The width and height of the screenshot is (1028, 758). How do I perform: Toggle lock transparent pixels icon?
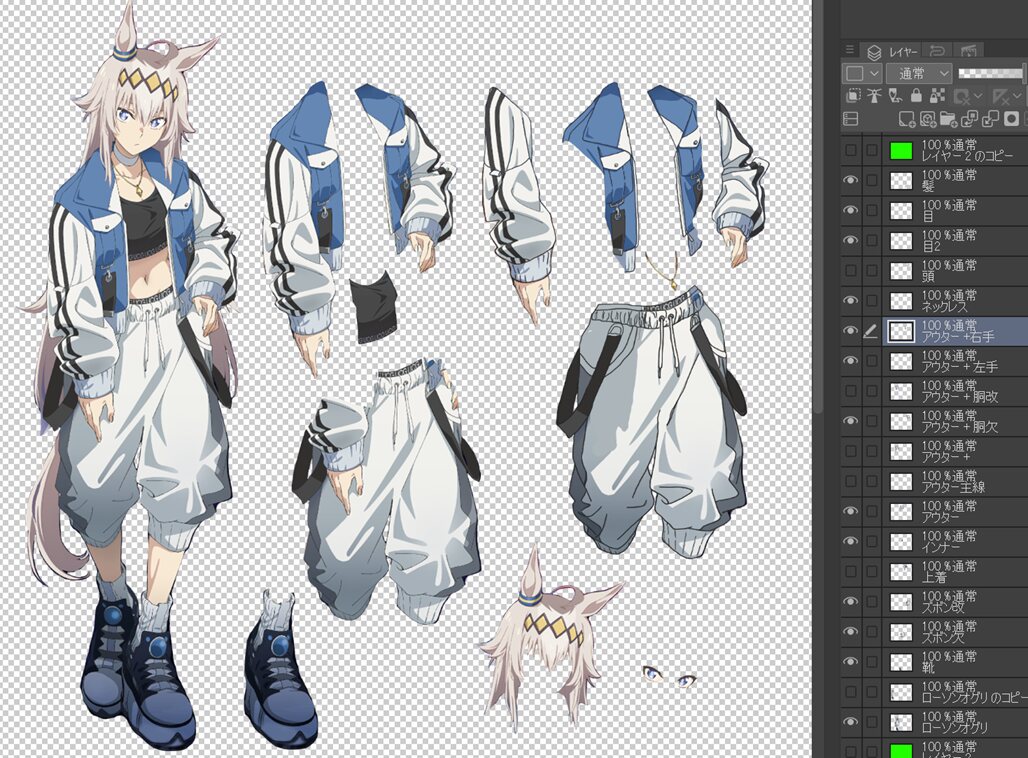[938, 96]
